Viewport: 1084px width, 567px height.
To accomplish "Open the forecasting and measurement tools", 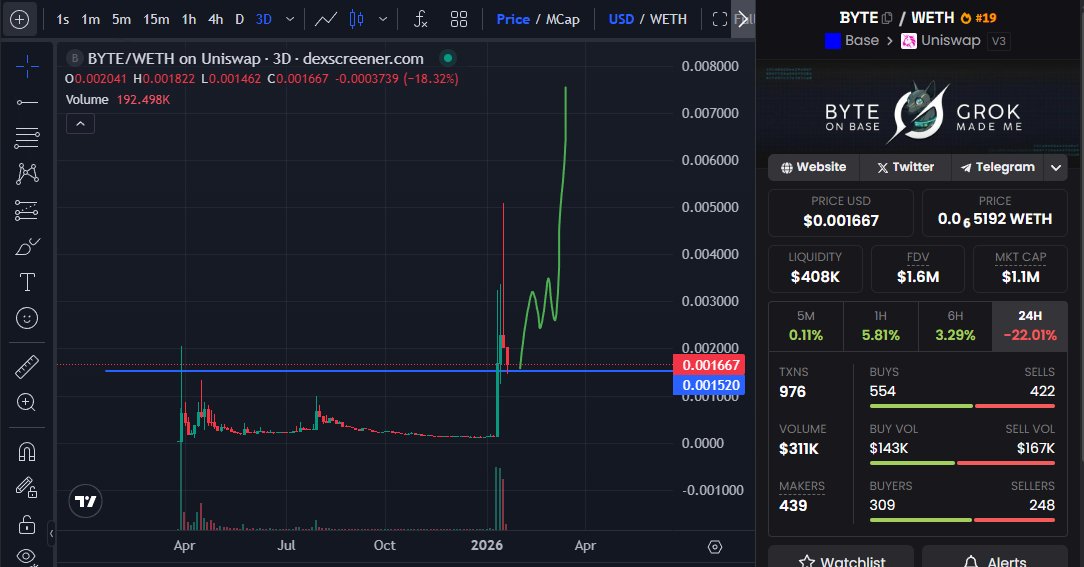I will pos(27,210).
